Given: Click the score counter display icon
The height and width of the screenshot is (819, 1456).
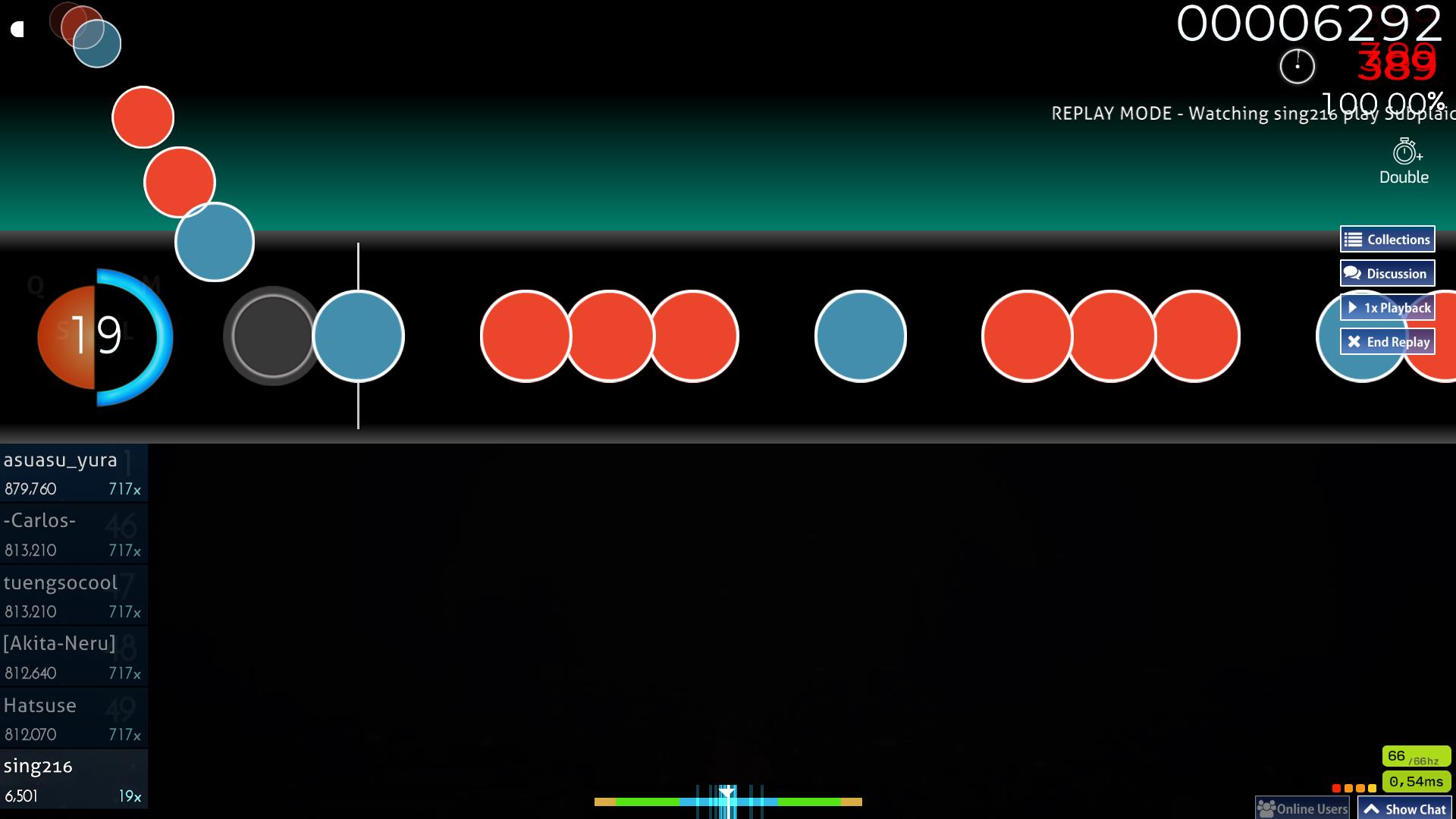Looking at the screenshot, I should (x=1296, y=65).
